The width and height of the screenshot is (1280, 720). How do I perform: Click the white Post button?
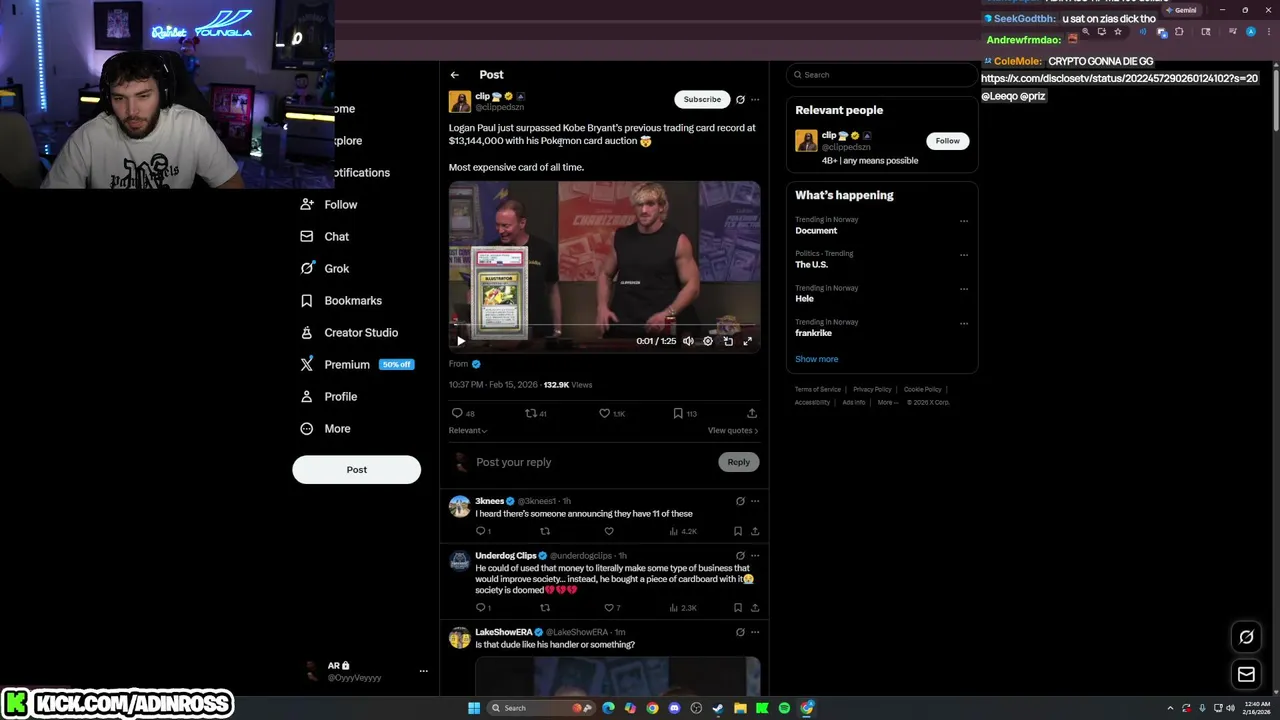point(356,469)
